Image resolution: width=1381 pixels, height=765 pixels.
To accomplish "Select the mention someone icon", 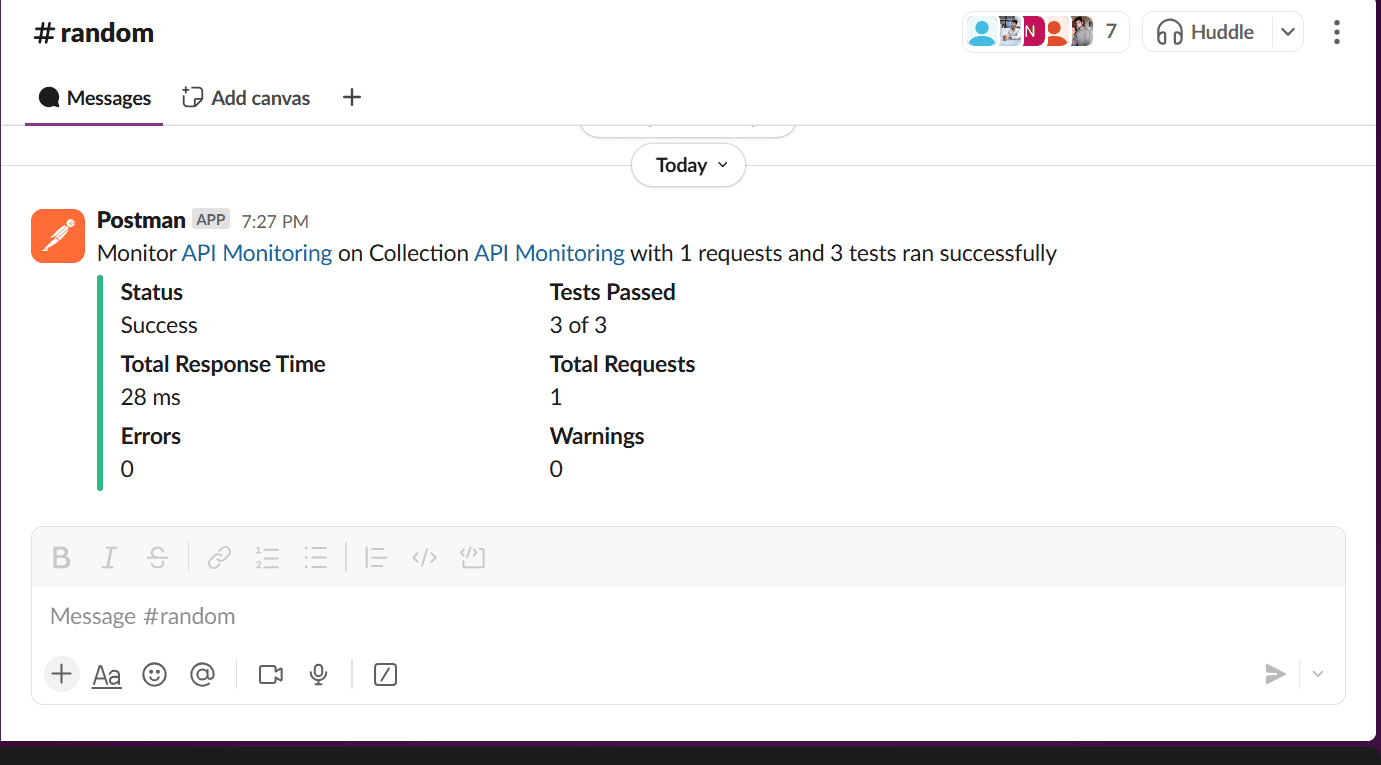I will click(203, 674).
